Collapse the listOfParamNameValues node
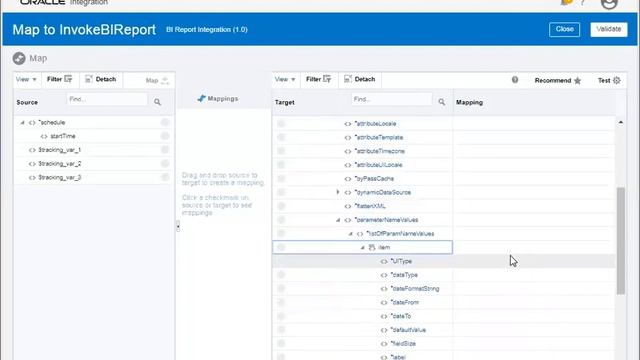This screenshot has width=640, height=360. [350, 234]
